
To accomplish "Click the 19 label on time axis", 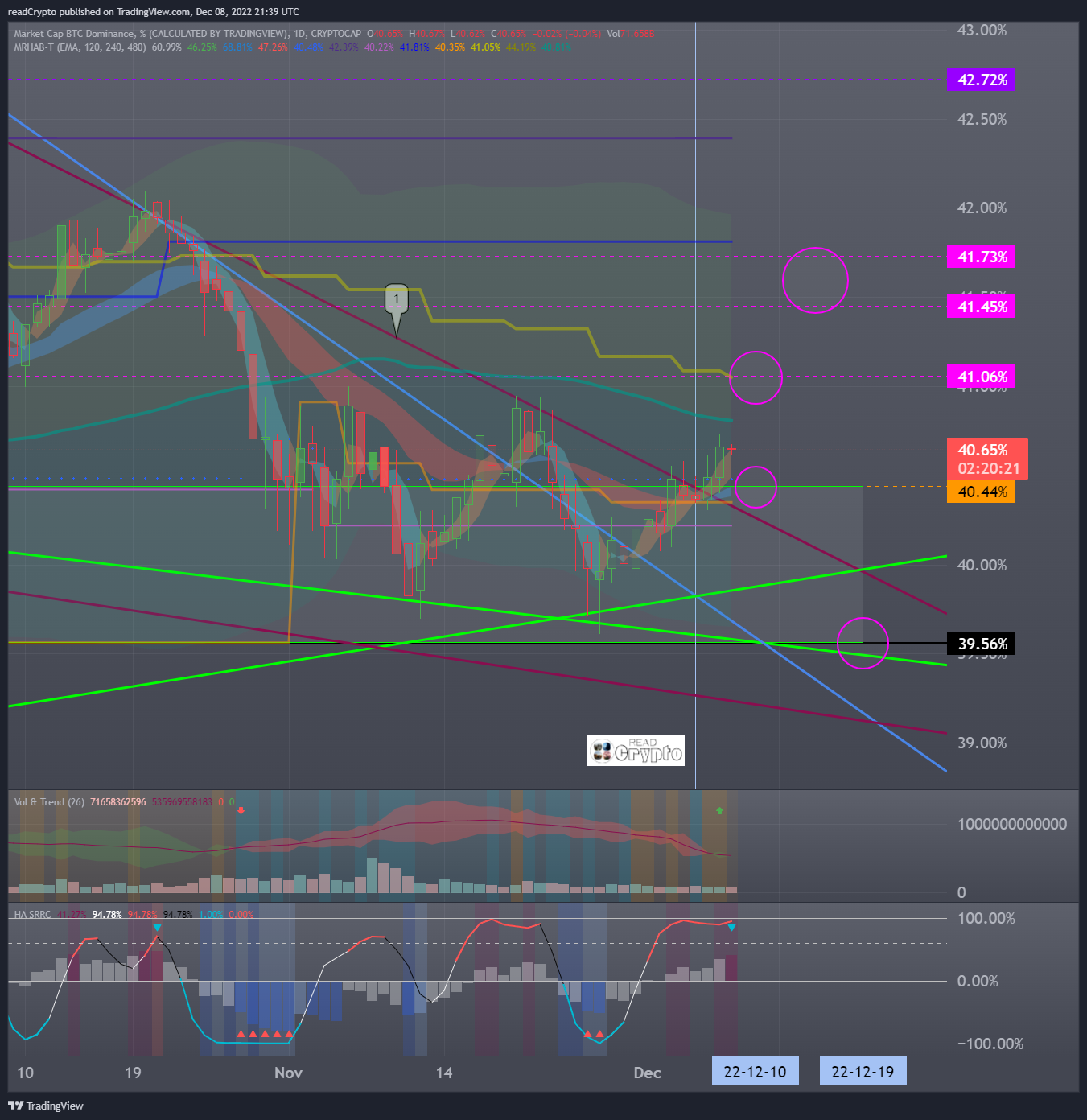I will (133, 1073).
